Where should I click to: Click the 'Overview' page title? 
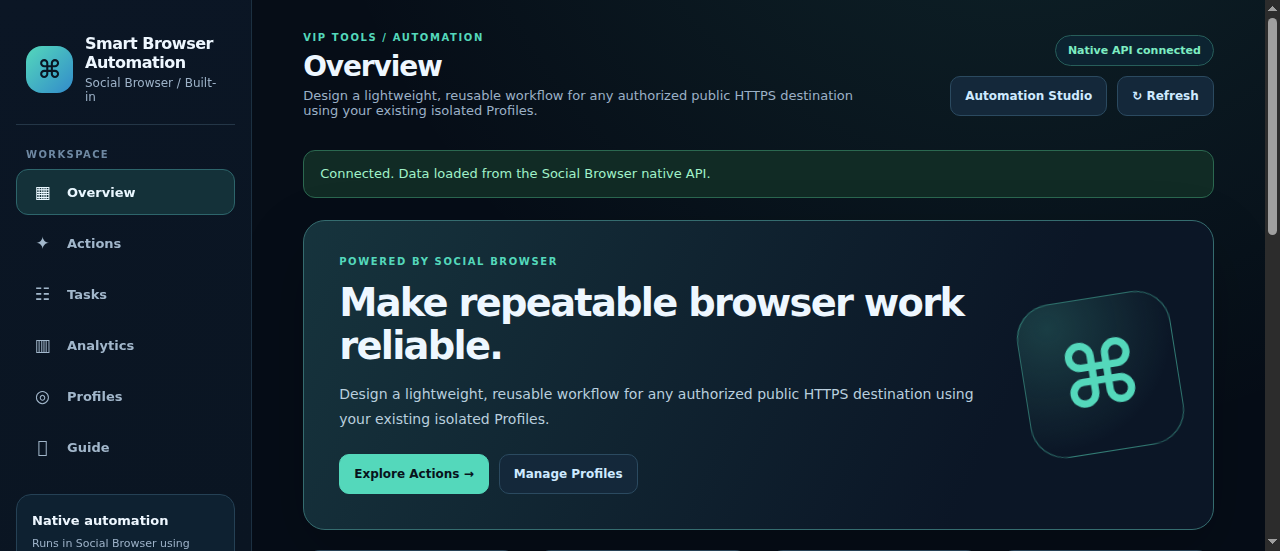pyautogui.click(x=373, y=66)
